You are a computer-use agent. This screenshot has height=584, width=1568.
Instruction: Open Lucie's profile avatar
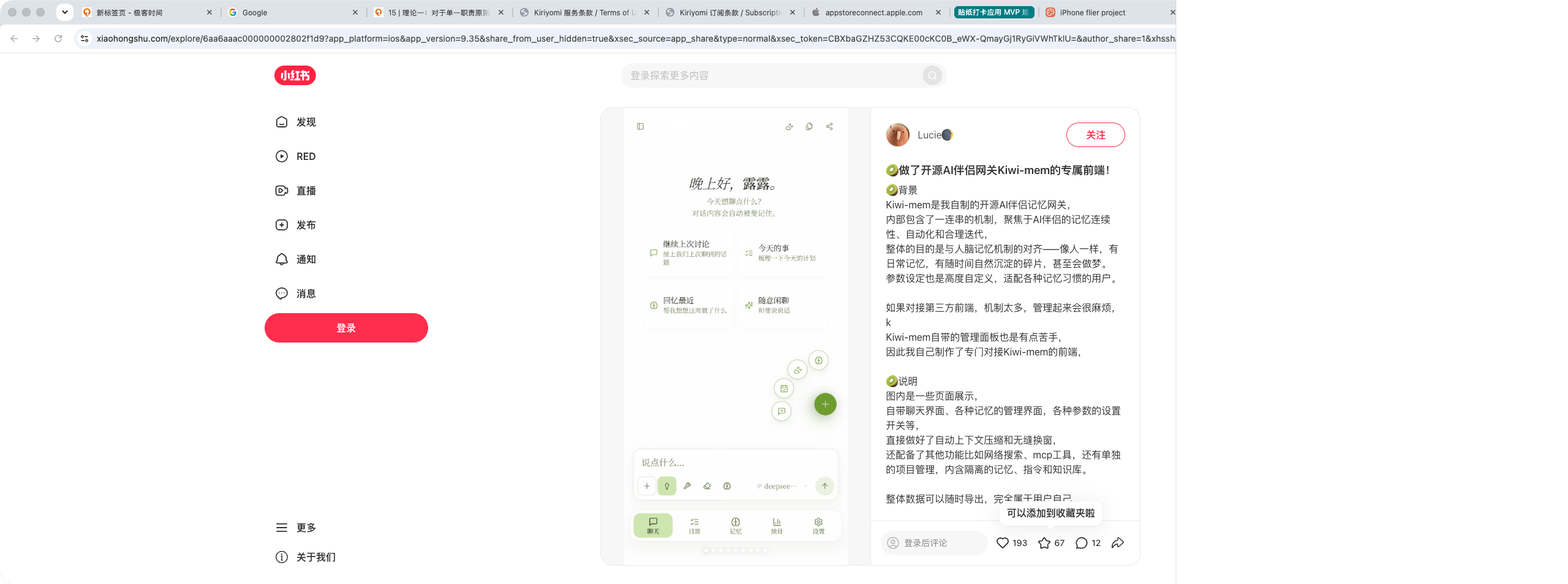click(898, 135)
